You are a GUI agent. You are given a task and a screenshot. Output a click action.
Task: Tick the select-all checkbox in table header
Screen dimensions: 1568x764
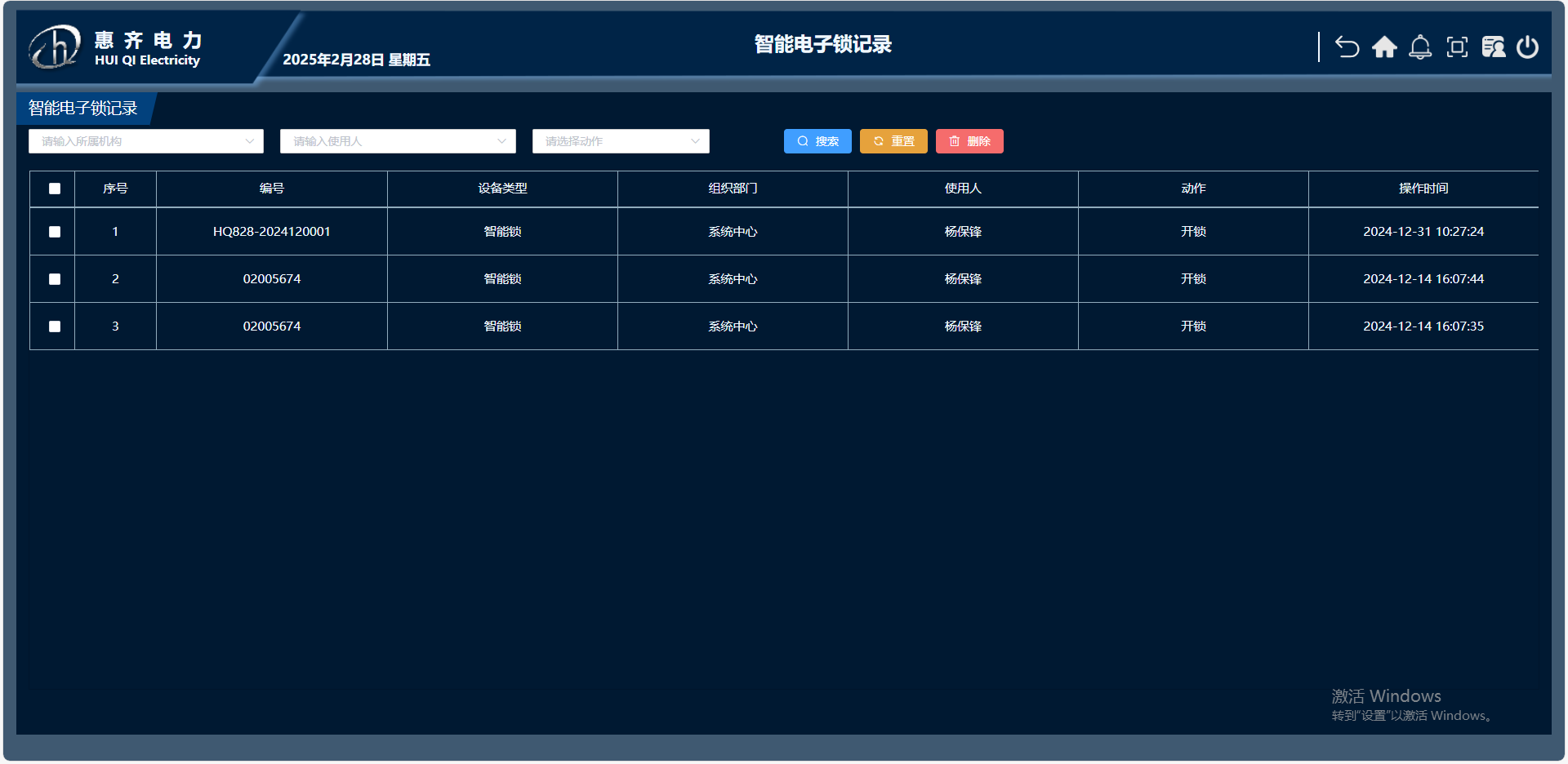(55, 189)
